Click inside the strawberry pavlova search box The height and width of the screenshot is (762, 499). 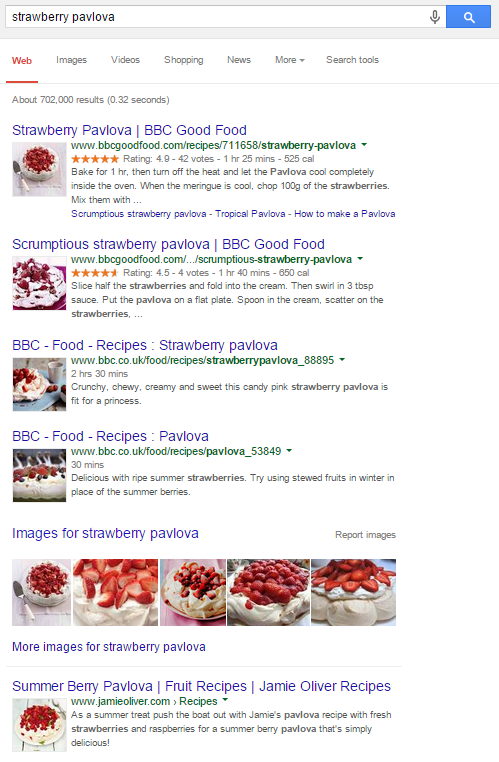click(x=216, y=17)
